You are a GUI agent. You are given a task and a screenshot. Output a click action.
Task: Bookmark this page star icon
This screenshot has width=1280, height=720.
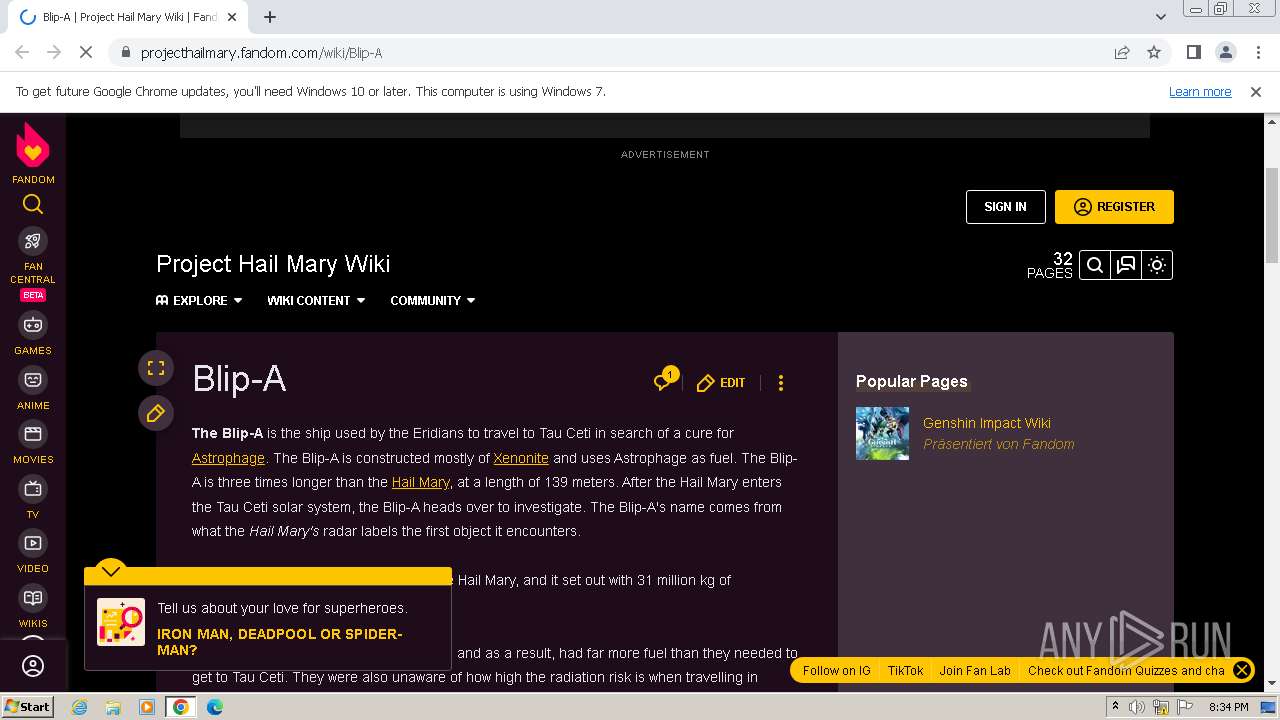[1154, 52]
